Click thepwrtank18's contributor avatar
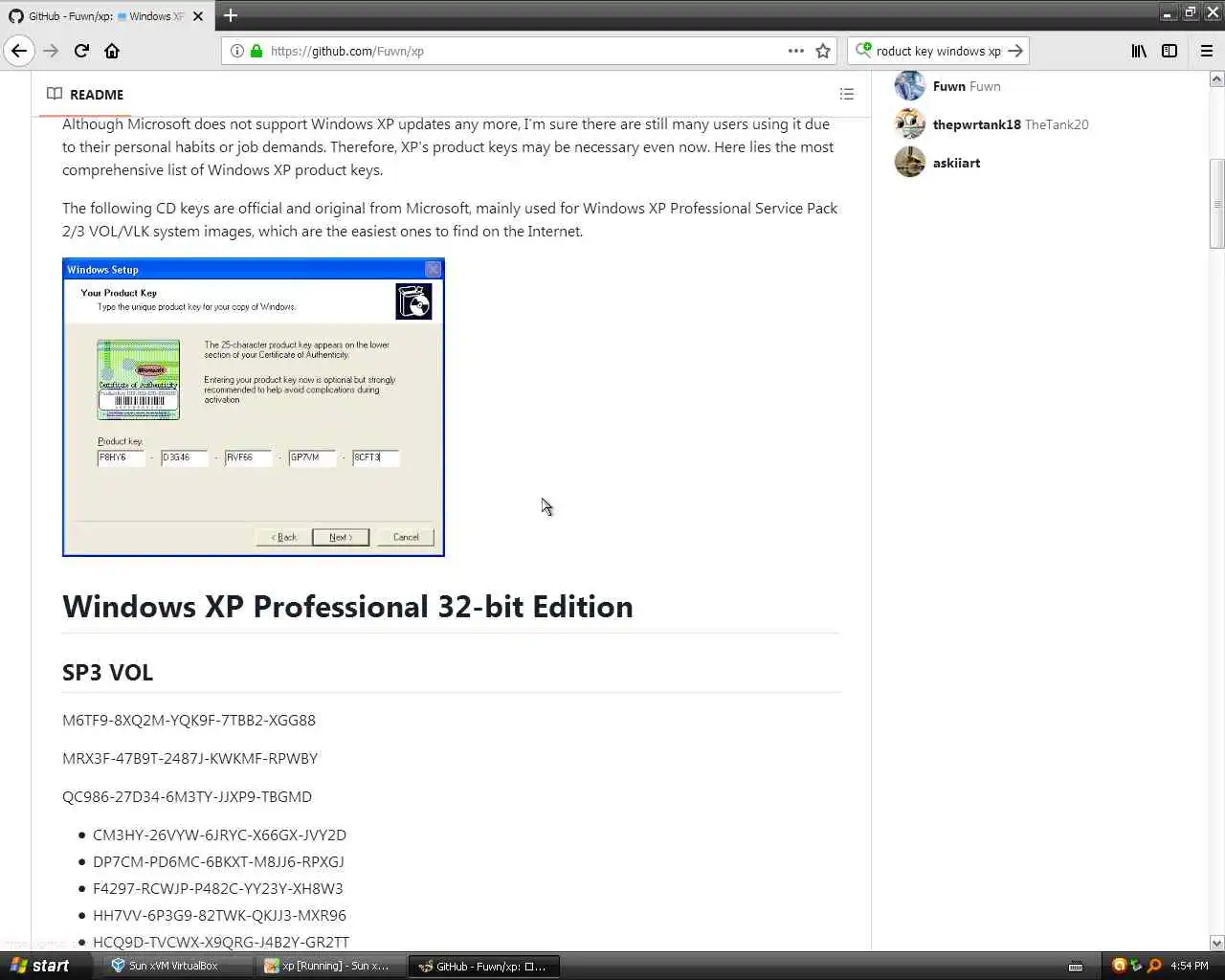 (x=909, y=124)
